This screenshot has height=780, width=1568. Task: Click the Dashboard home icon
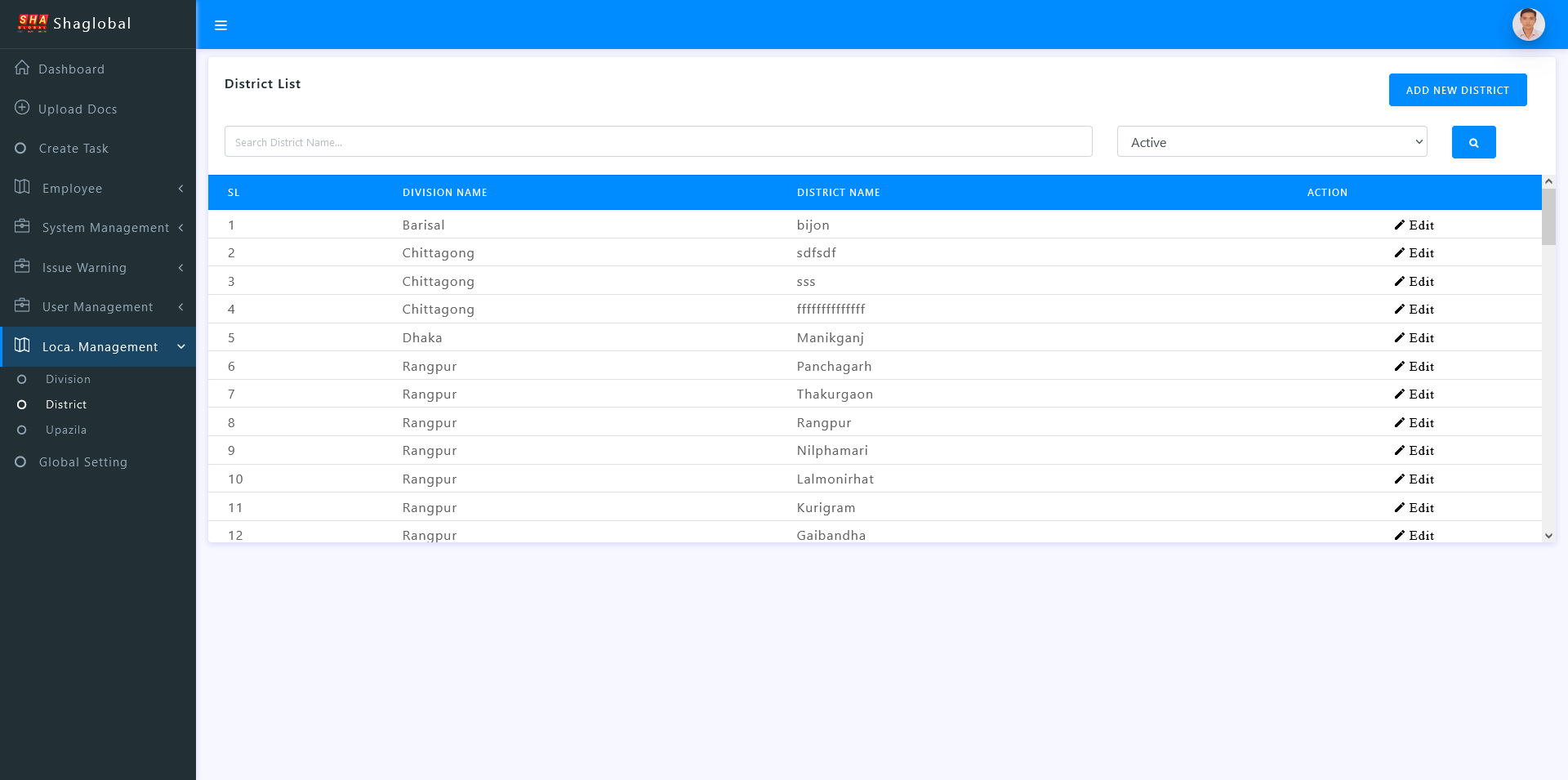click(22, 68)
